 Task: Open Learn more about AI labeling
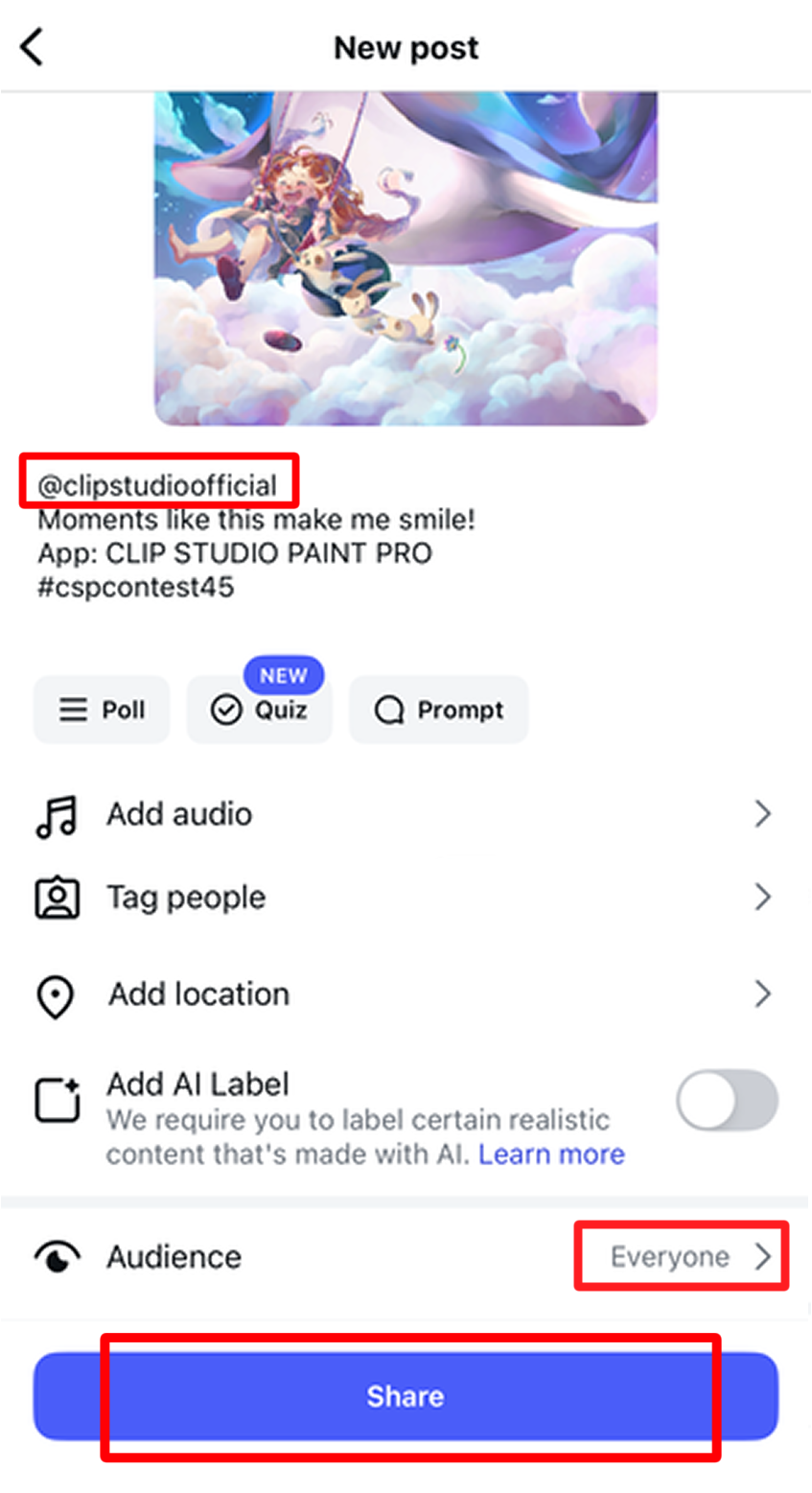pos(551,1154)
